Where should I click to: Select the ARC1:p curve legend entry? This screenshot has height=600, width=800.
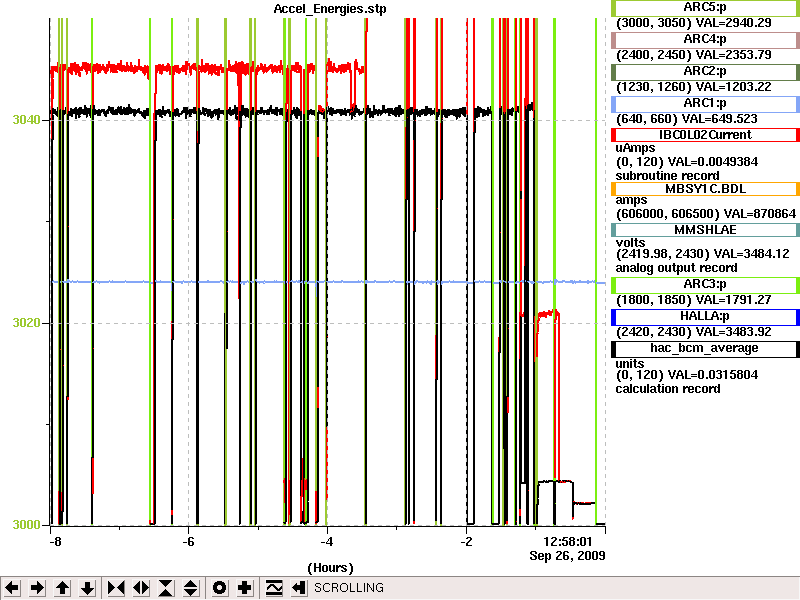tap(705, 104)
